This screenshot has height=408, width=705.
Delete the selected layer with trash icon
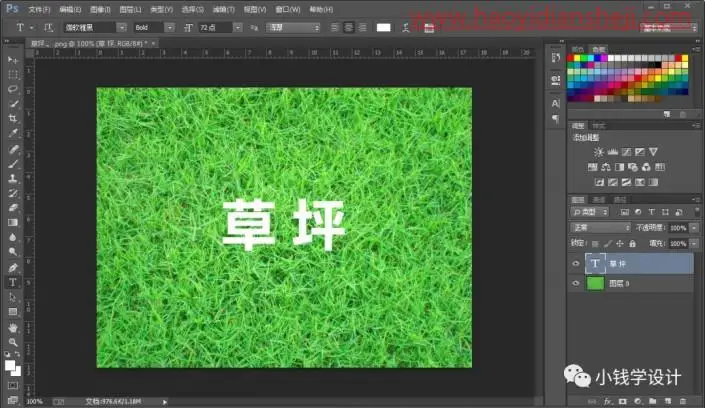pyautogui.click(x=683, y=401)
